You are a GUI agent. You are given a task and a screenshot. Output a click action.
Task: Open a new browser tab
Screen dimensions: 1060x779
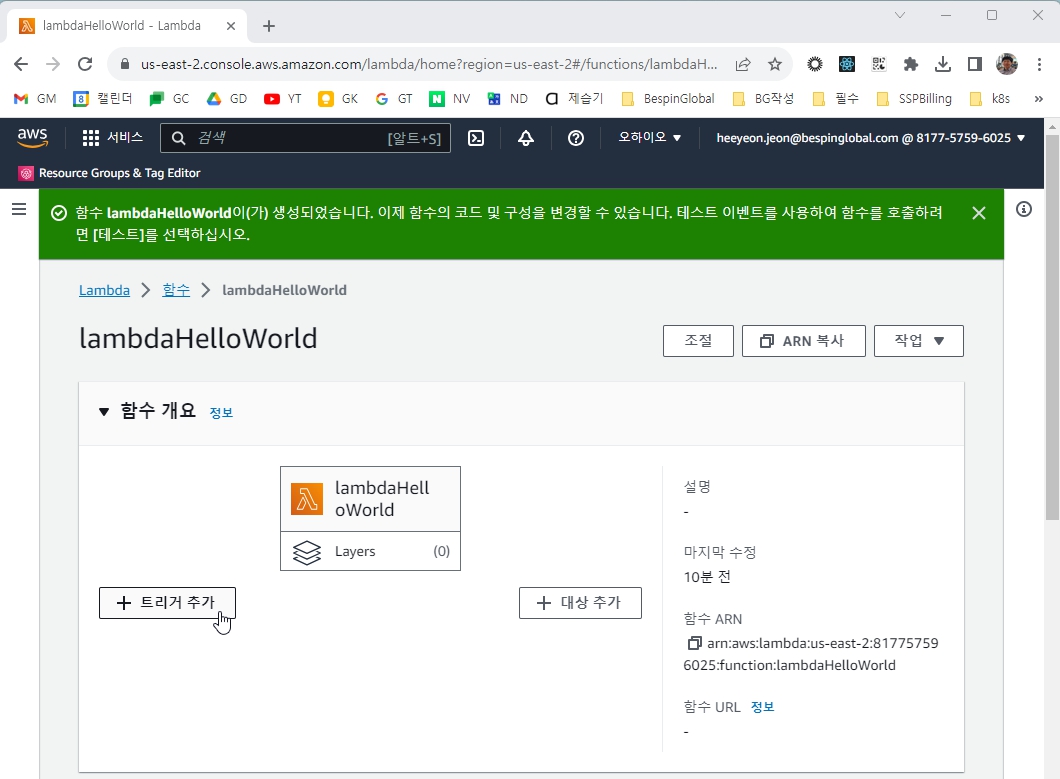click(x=269, y=26)
